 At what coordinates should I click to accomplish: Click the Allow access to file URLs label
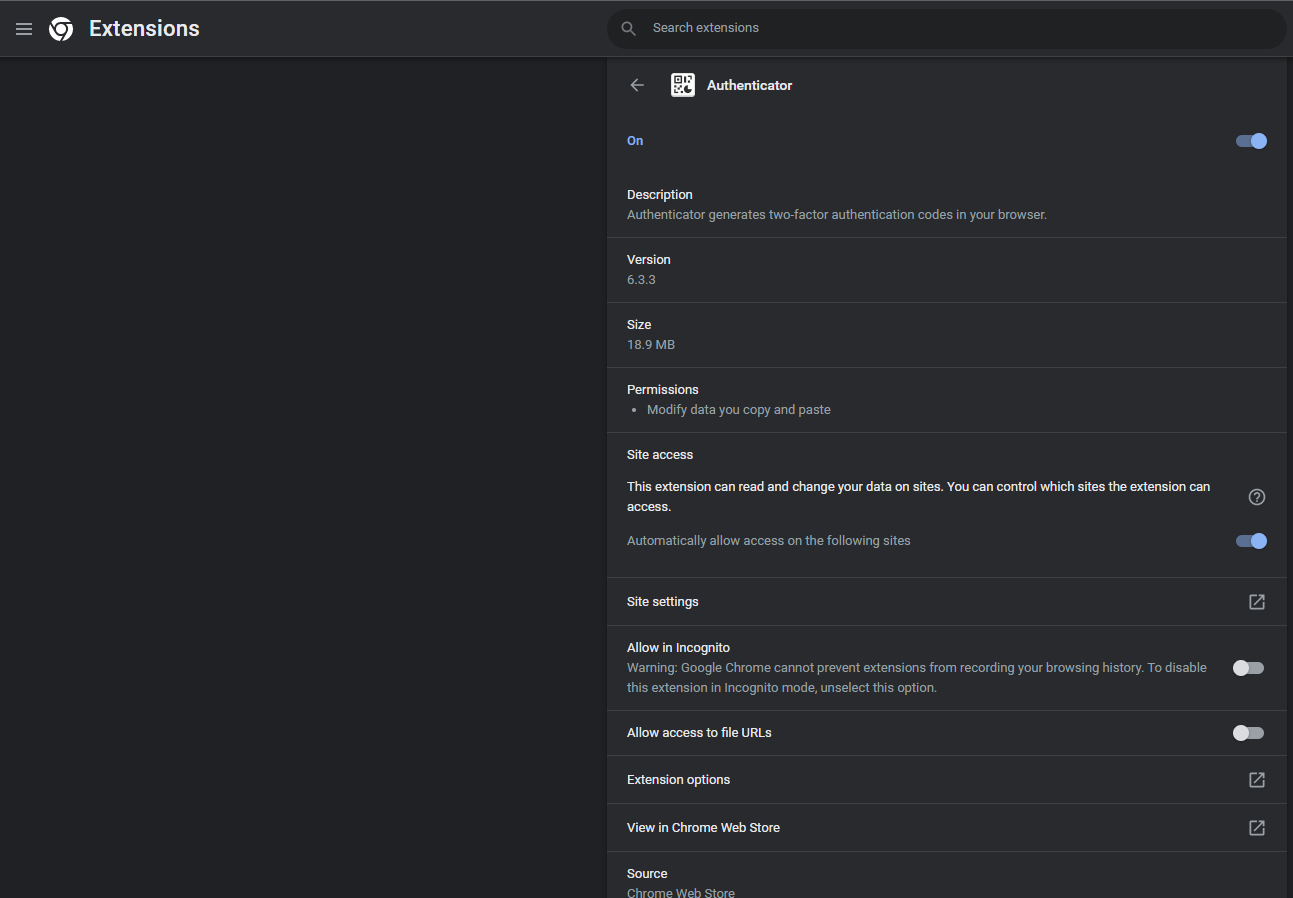pyautogui.click(x=699, y=733)
